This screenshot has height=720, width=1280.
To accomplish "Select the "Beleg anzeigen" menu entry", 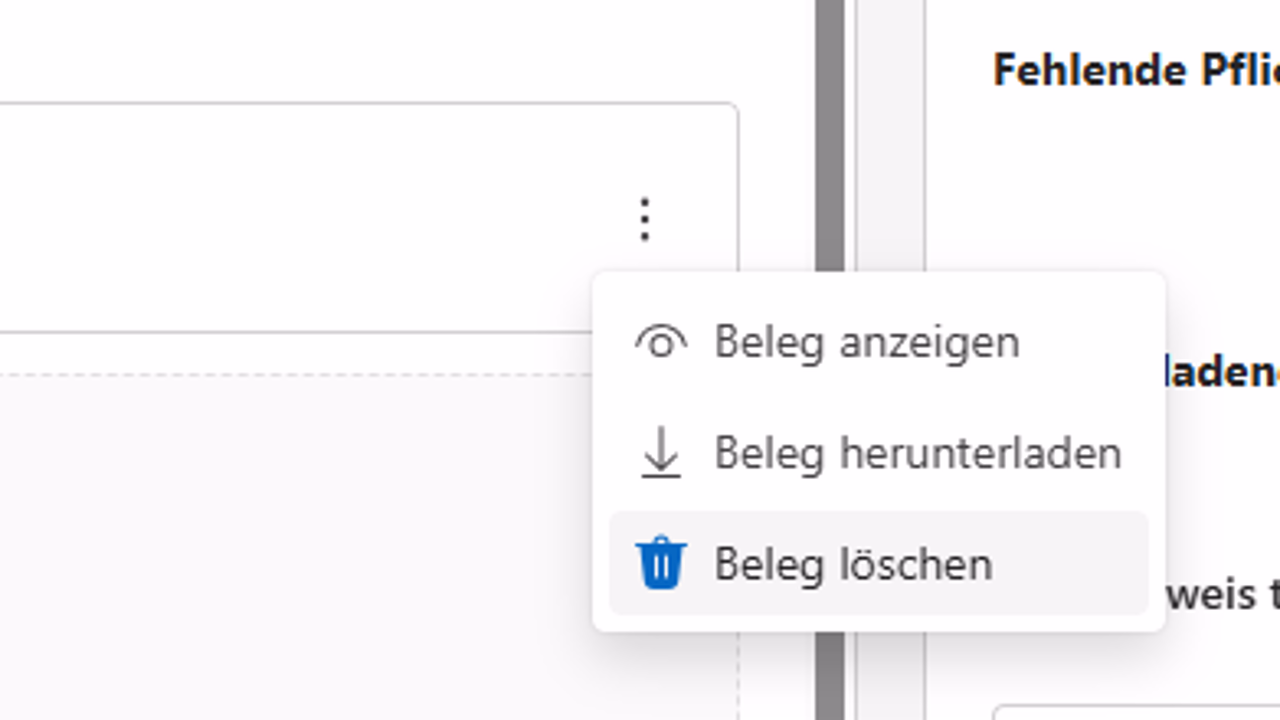I will click(x=866, y=342).
